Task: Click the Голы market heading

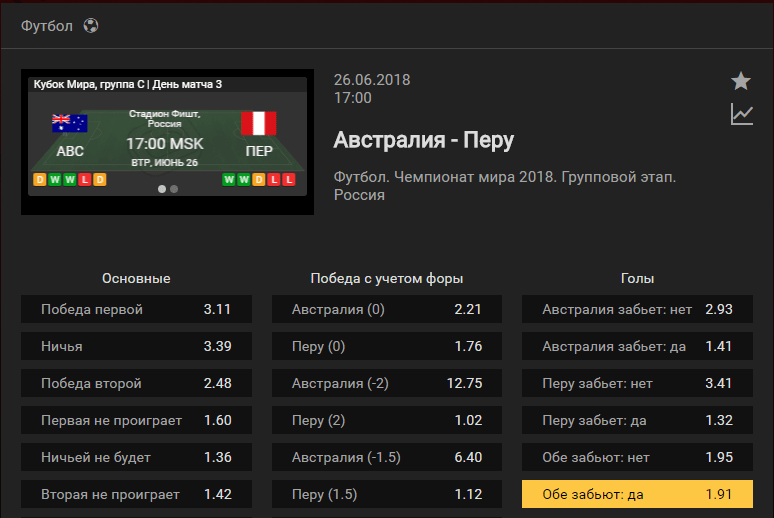Action: tap(637, 279)
